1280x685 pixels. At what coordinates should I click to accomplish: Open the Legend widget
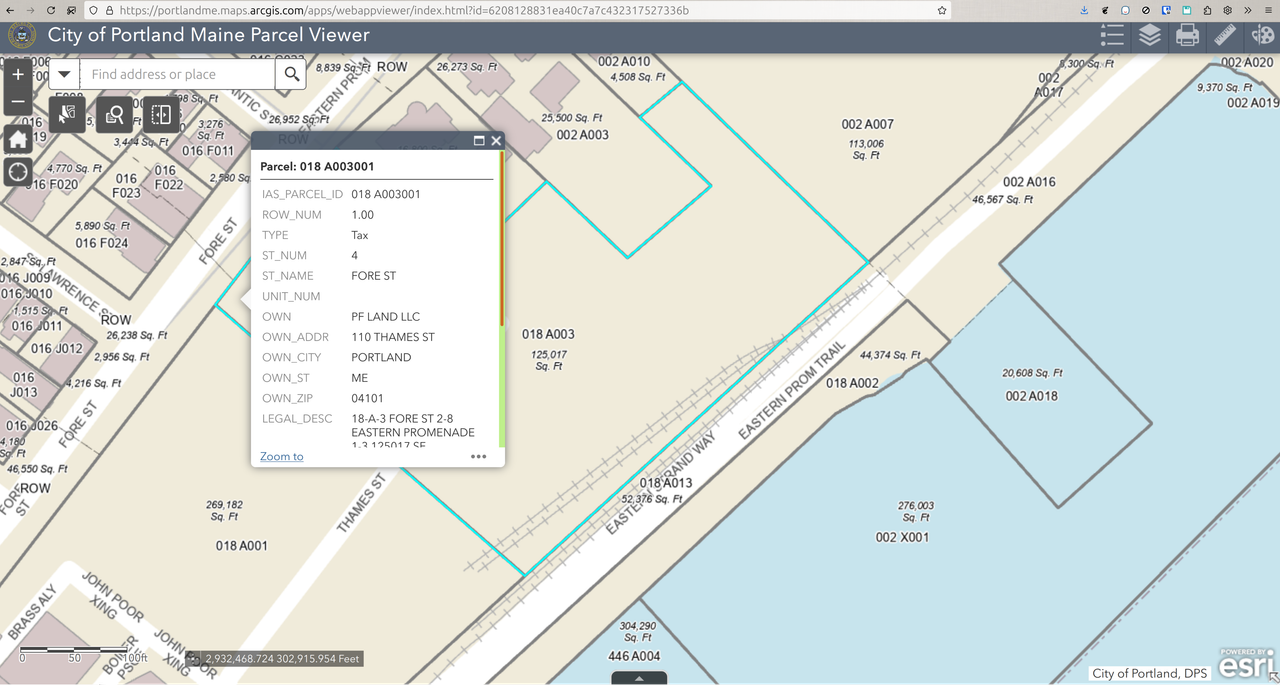point(1112,35)
